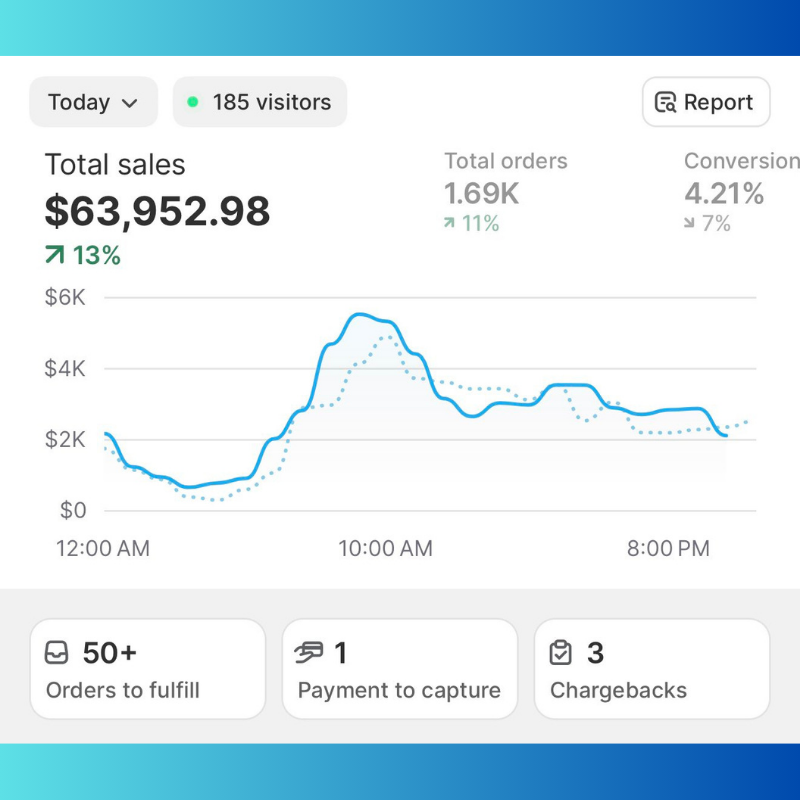800x800 pixels.
Task: Click the down arrow beside 7%
Action: tap(689, 224)
